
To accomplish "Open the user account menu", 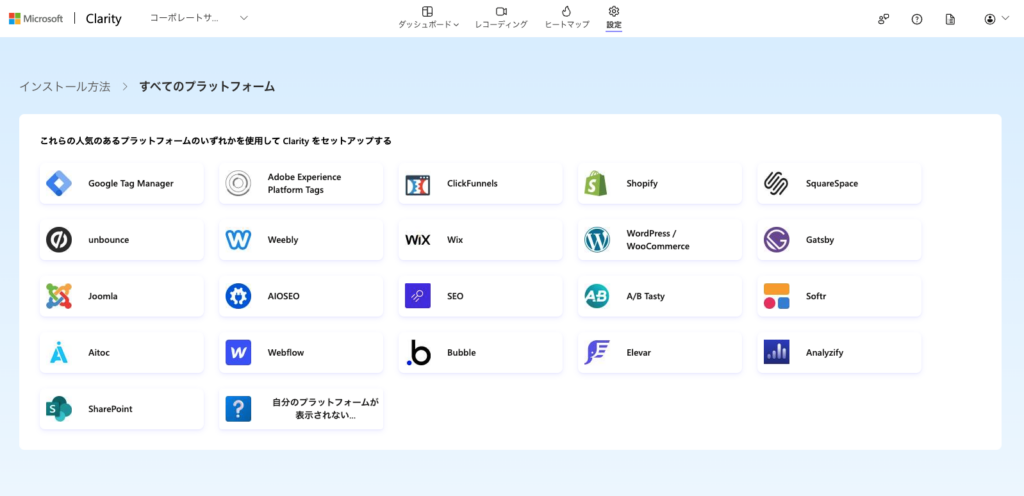I will point(997,19).
